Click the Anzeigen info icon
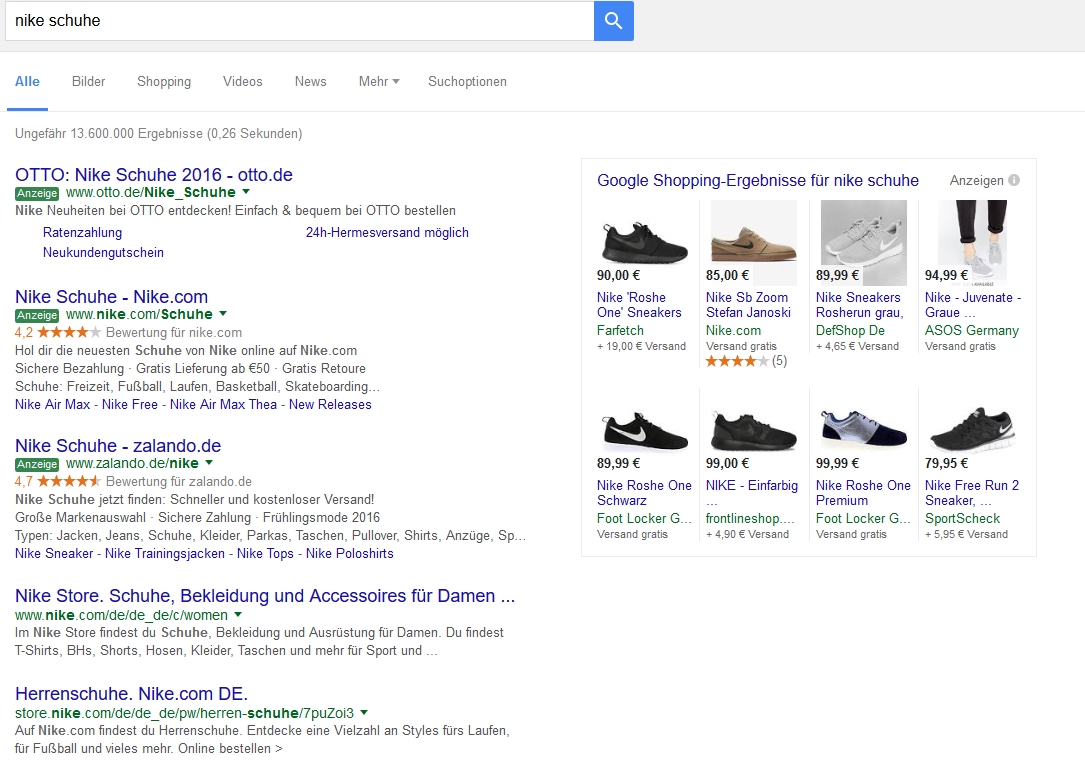Image resolution: width=1085 pixels, height=769 pixels. [1014, 180]
